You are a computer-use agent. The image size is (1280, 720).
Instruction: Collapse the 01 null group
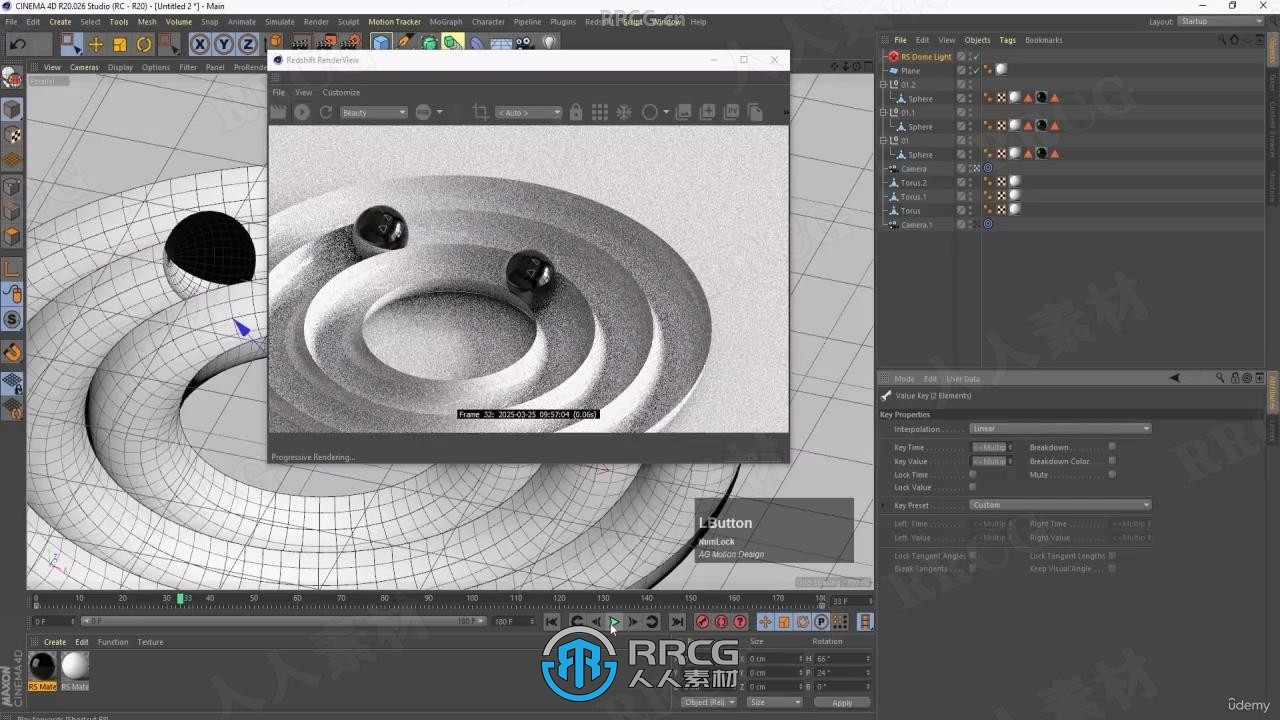(x=883, y=141)
